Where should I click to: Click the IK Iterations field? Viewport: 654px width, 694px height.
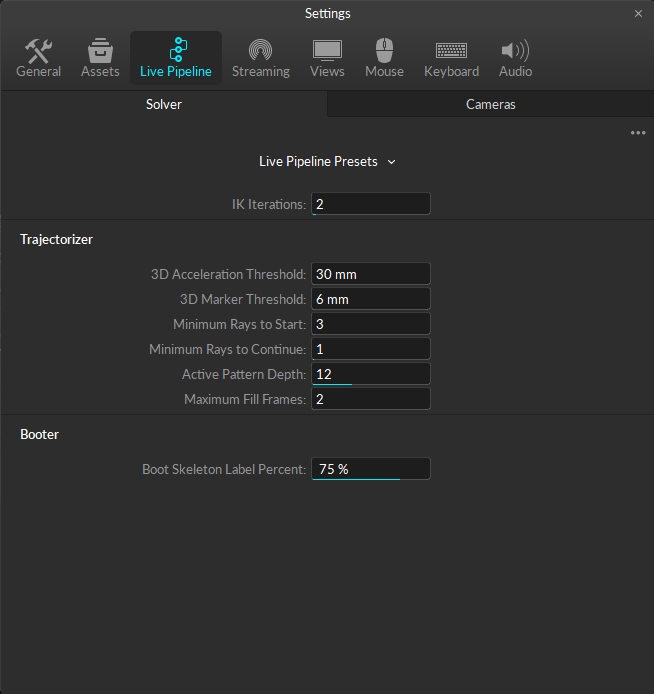pos(370,204)
